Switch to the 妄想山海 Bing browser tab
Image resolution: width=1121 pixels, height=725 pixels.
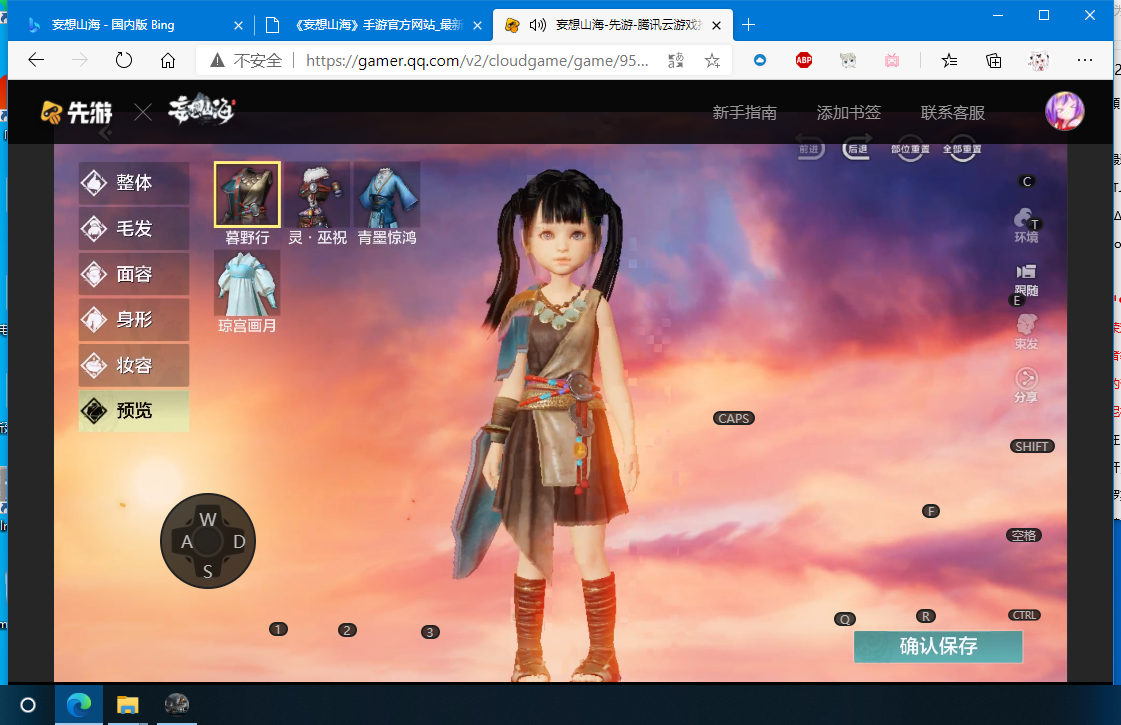coord(135,25)
